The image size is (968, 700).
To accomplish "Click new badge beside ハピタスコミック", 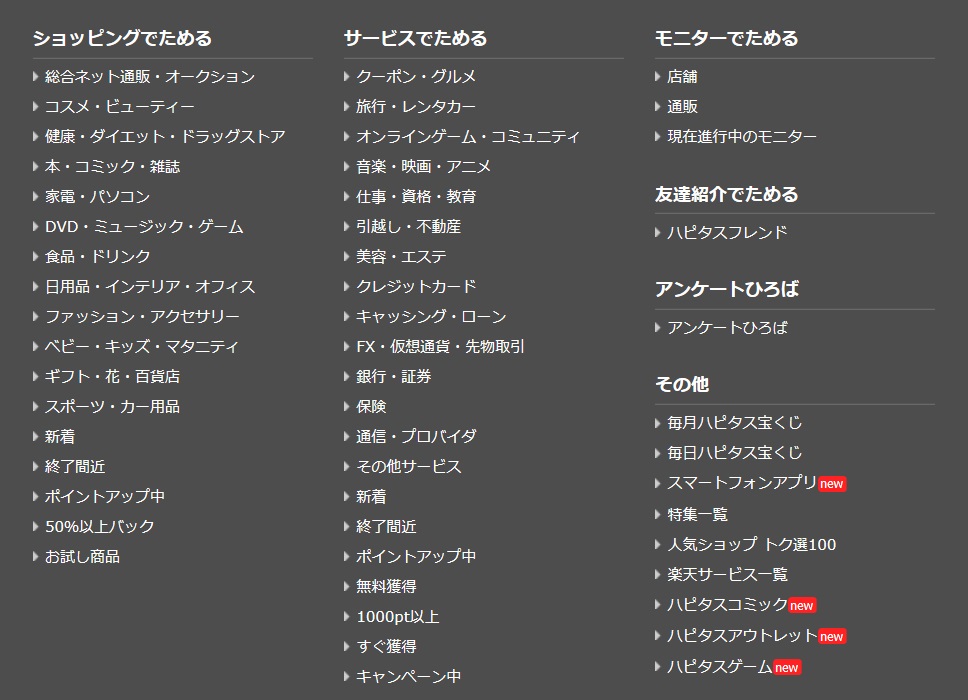I will [x=802, y=606].
